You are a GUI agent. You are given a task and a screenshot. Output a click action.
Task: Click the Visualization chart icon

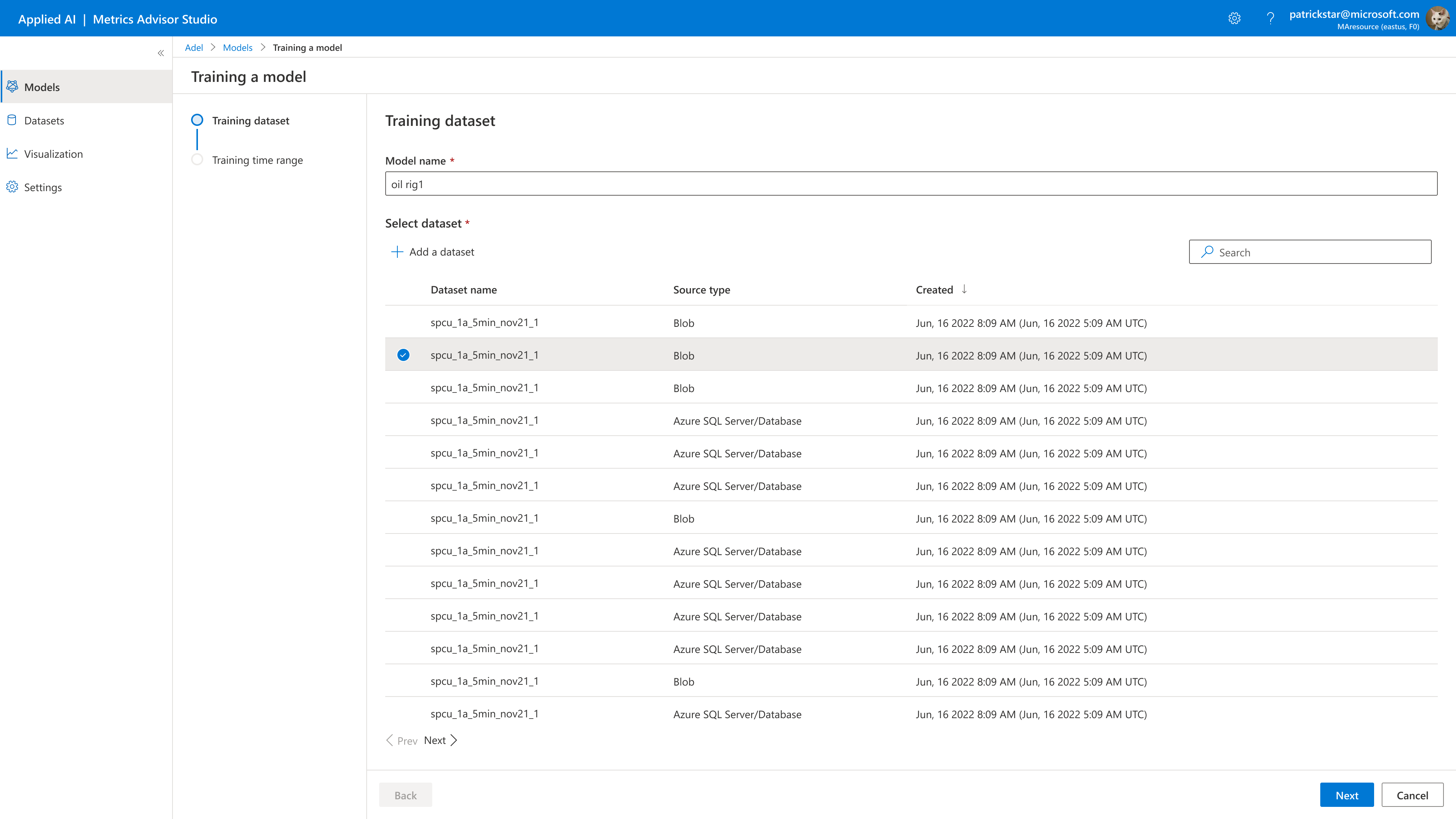point(12,154)
